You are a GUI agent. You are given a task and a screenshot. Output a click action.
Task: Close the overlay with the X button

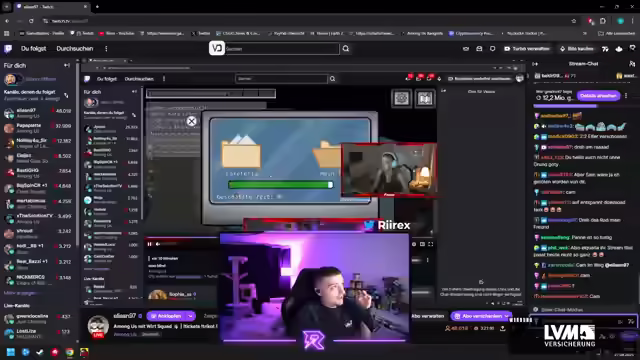click(191, 121)
